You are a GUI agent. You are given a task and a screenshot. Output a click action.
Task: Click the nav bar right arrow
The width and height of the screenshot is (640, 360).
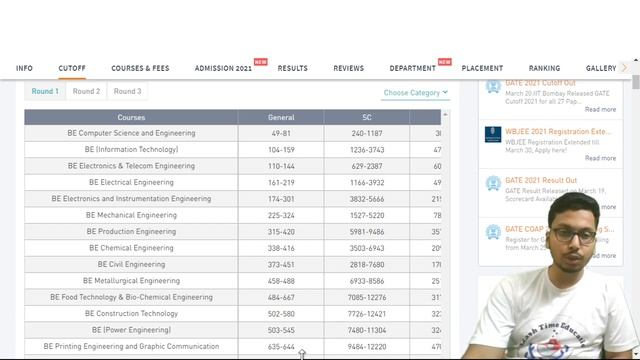point(624,68)
